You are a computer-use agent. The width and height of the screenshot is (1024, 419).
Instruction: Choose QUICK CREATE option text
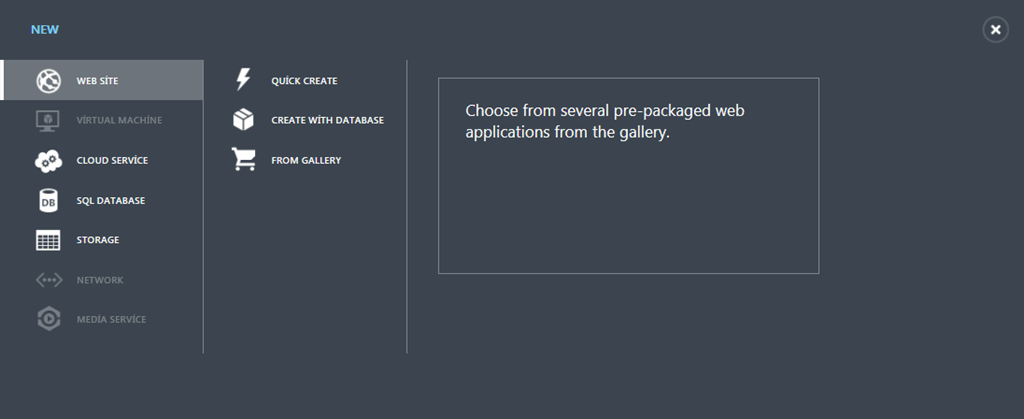304,81
